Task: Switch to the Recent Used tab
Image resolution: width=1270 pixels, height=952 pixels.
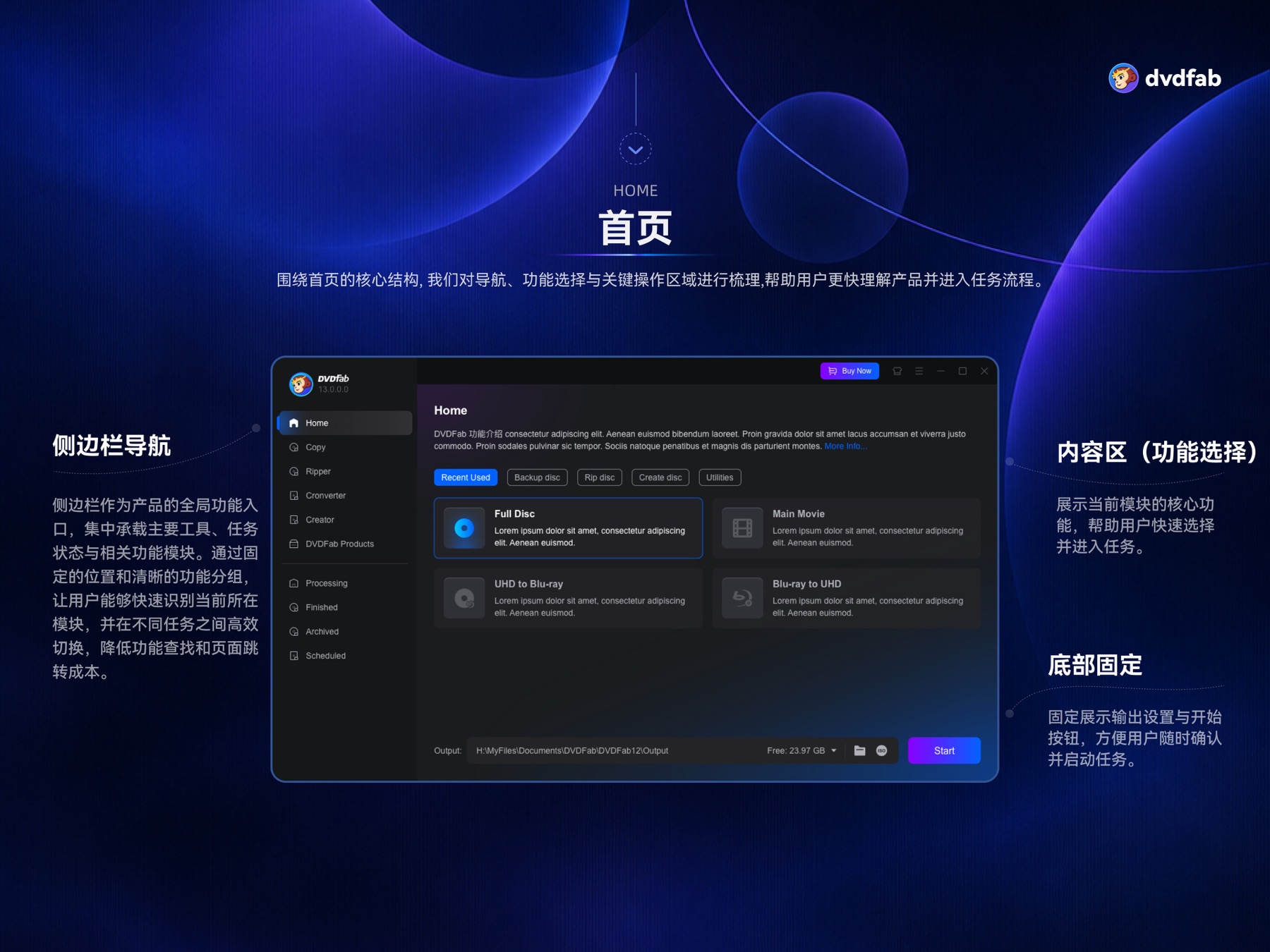Action: [466, 477]
